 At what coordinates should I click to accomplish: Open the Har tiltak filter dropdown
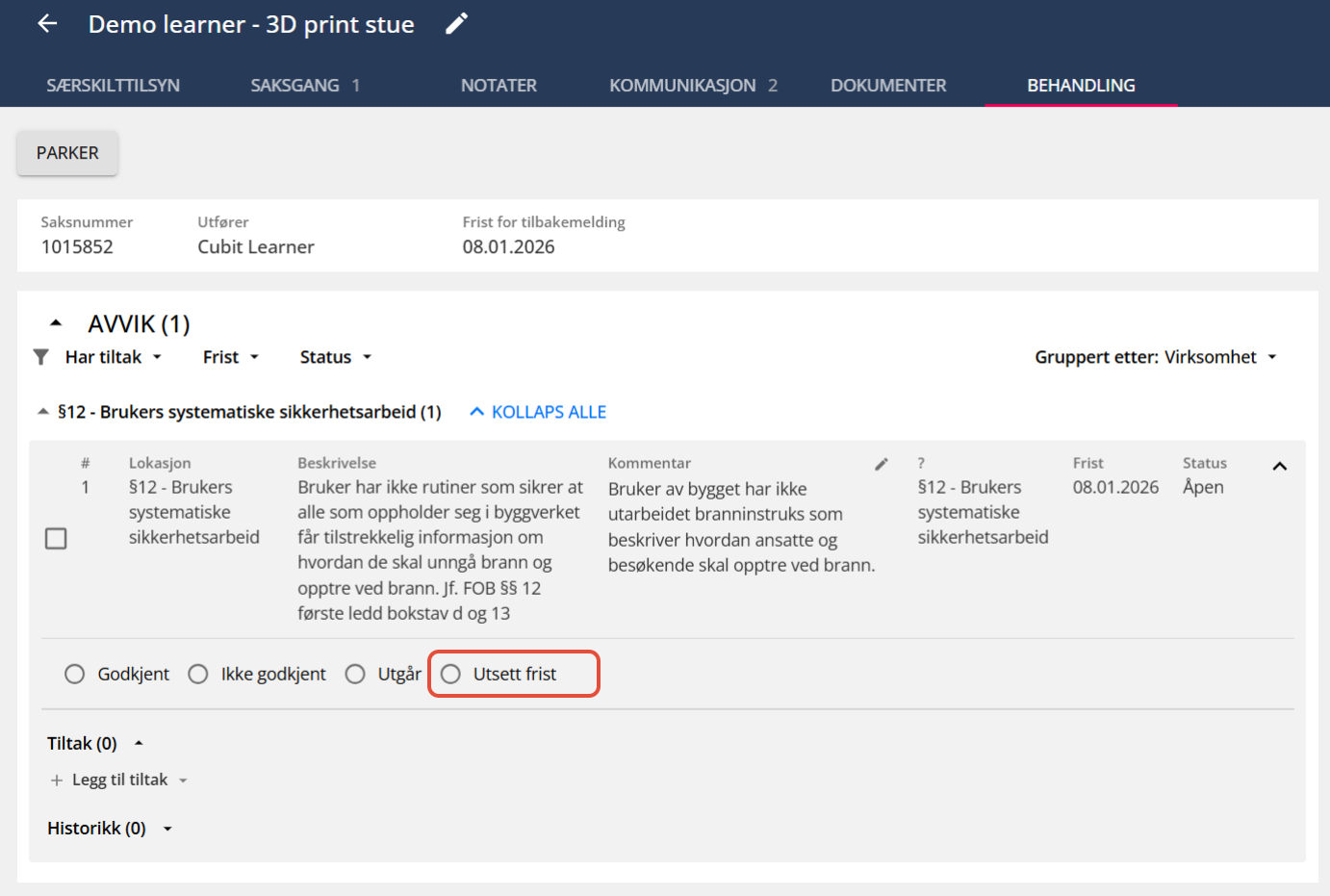coord(114,357)
